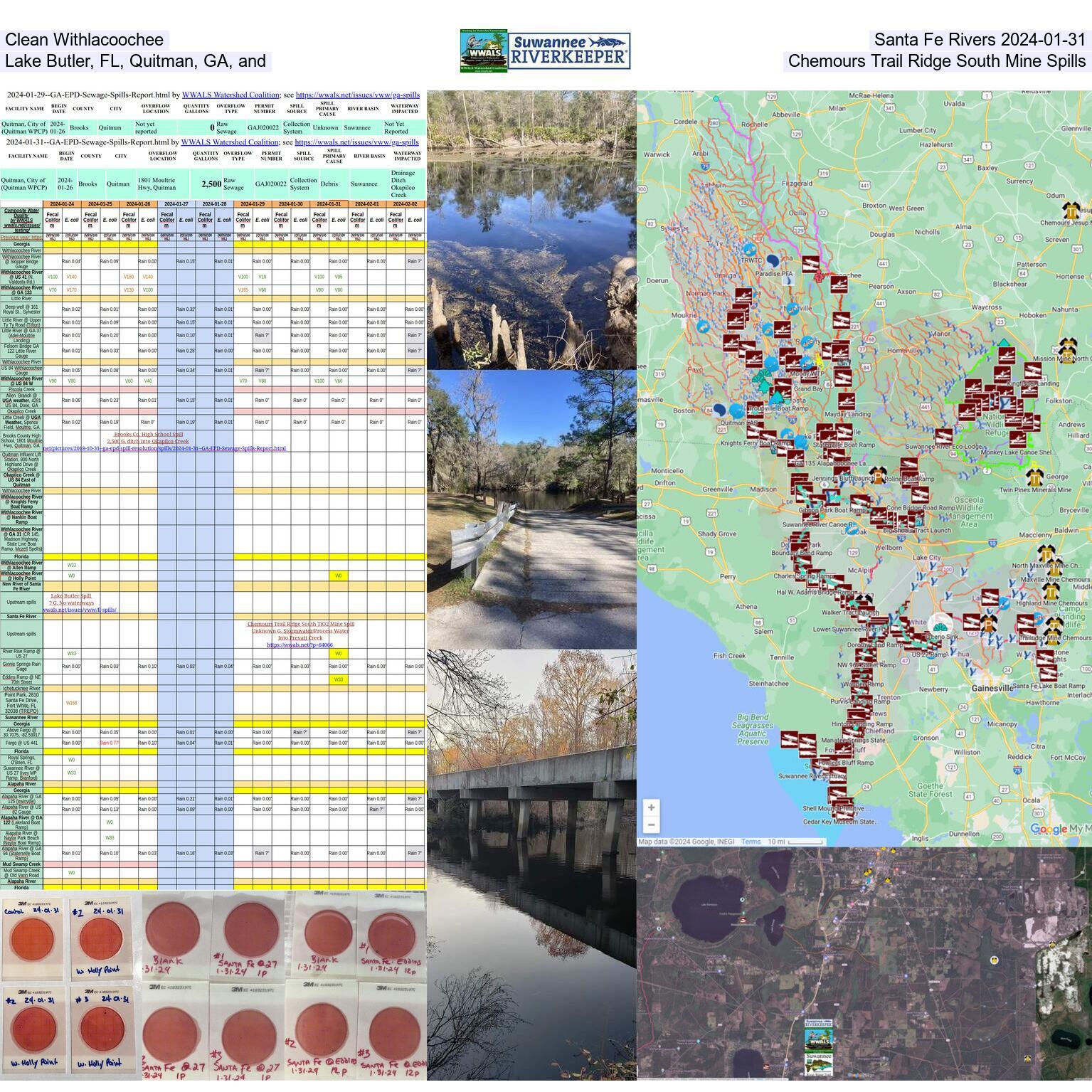Click the yellow W0 cell for Holly Point
Viewport: 1092px width, 1092px height.
[339, 576]
